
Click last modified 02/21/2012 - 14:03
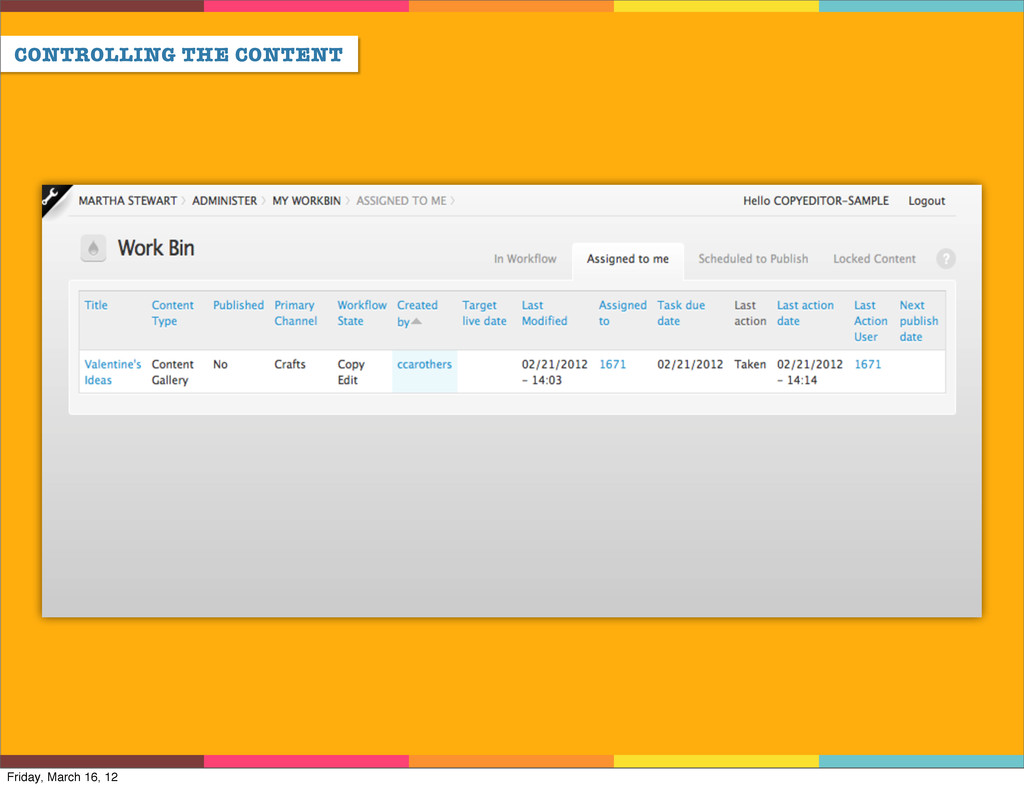[554, 372]
